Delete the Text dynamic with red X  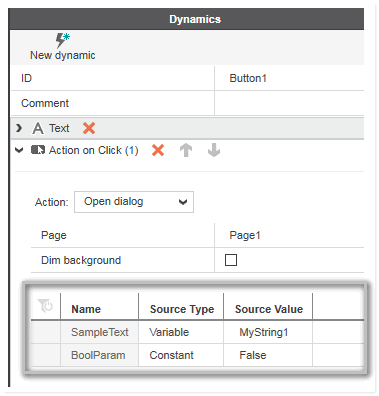pos(89,128)
